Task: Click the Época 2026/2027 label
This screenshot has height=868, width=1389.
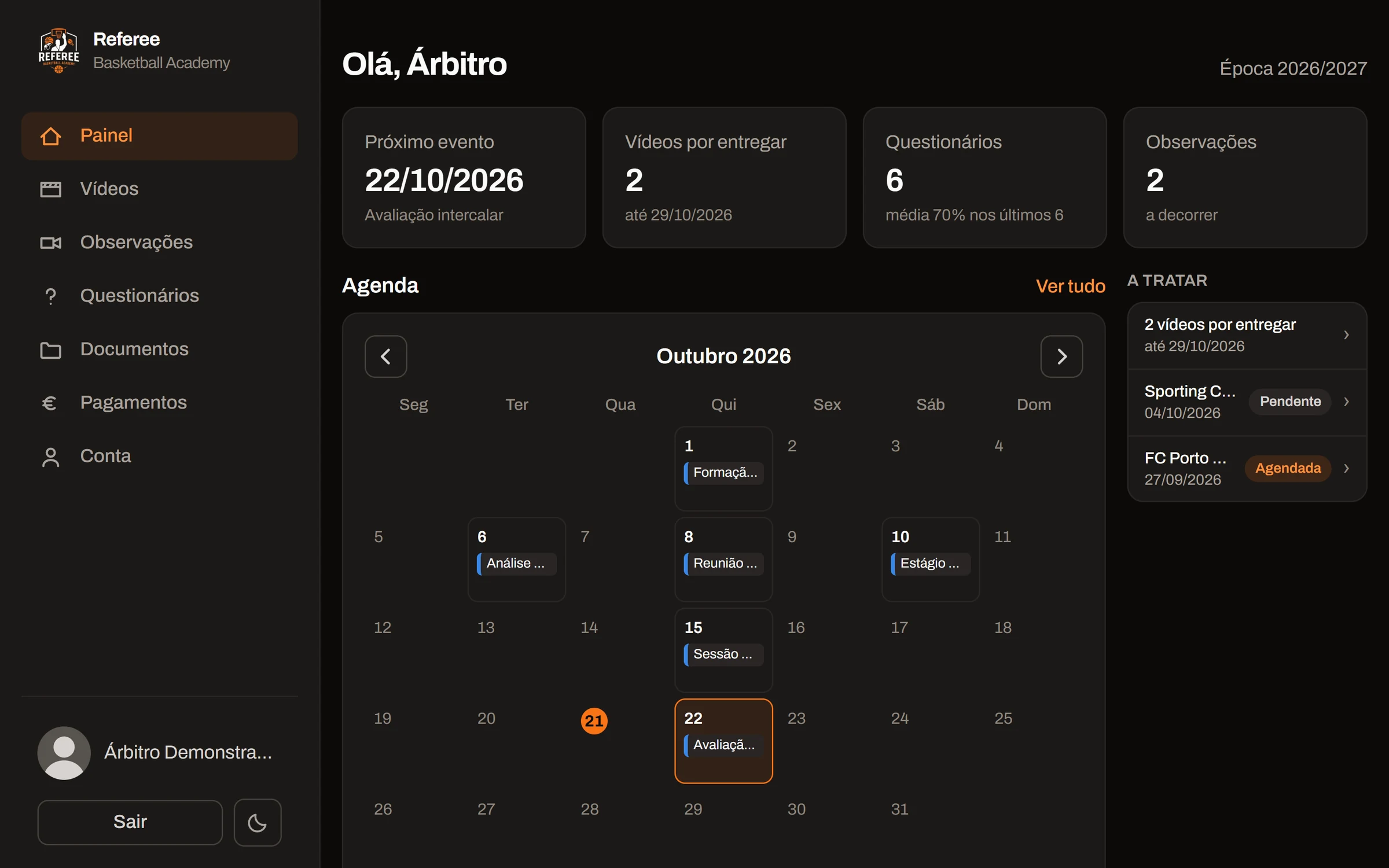Action: pyautogui.click(x=1293, y=69)
